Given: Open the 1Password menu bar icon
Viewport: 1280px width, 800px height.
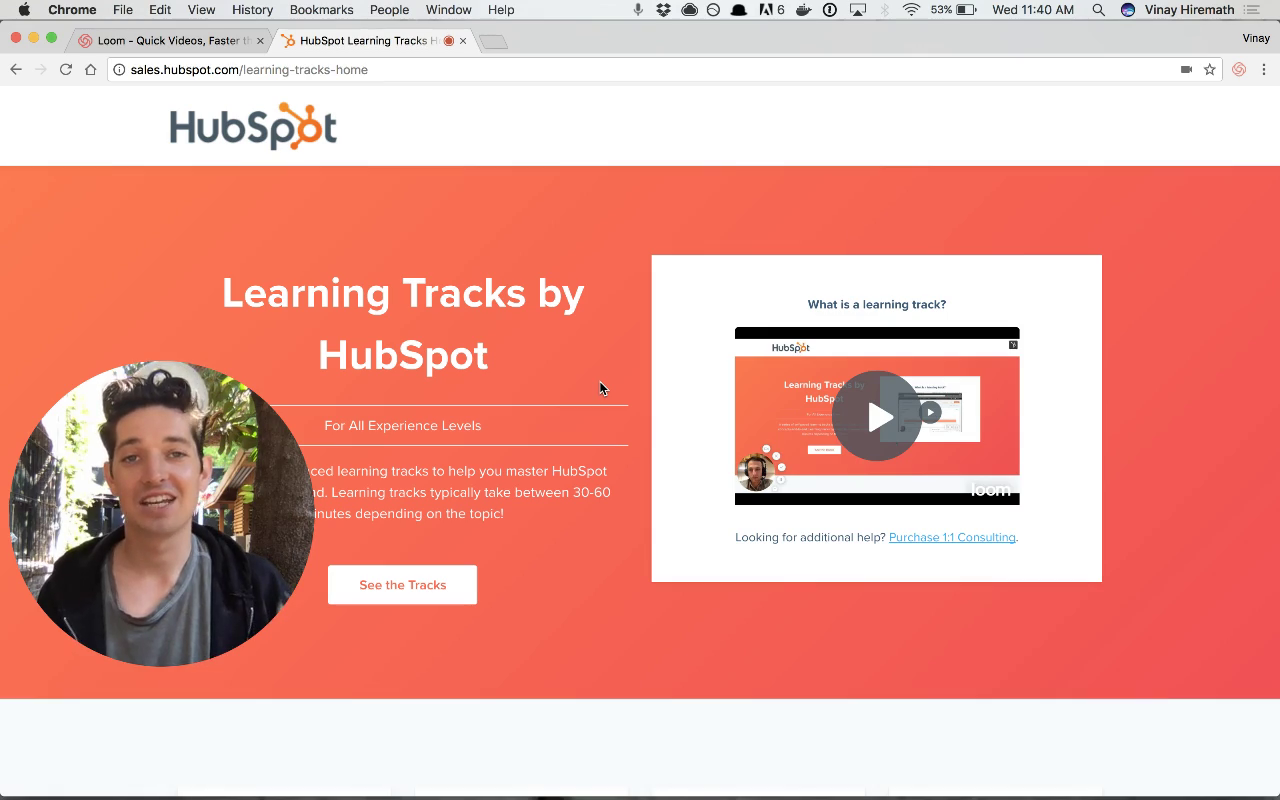Looking at the screenshot, I should click(x=830, y=10).
